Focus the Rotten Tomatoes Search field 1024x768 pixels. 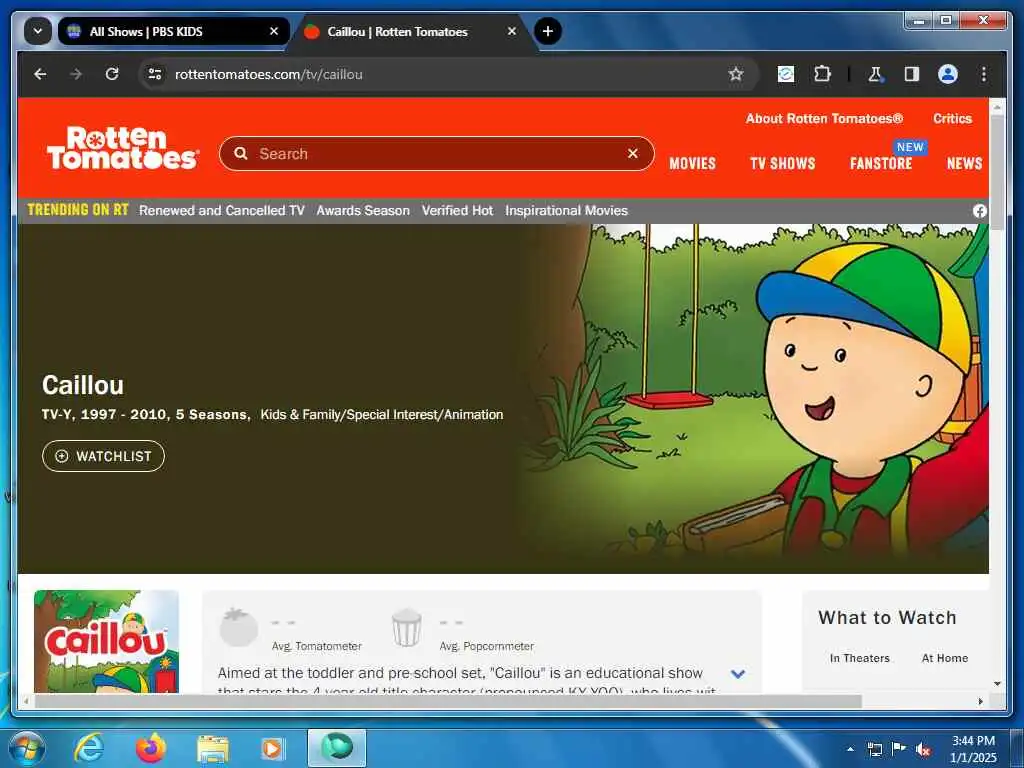coord(436,153)
